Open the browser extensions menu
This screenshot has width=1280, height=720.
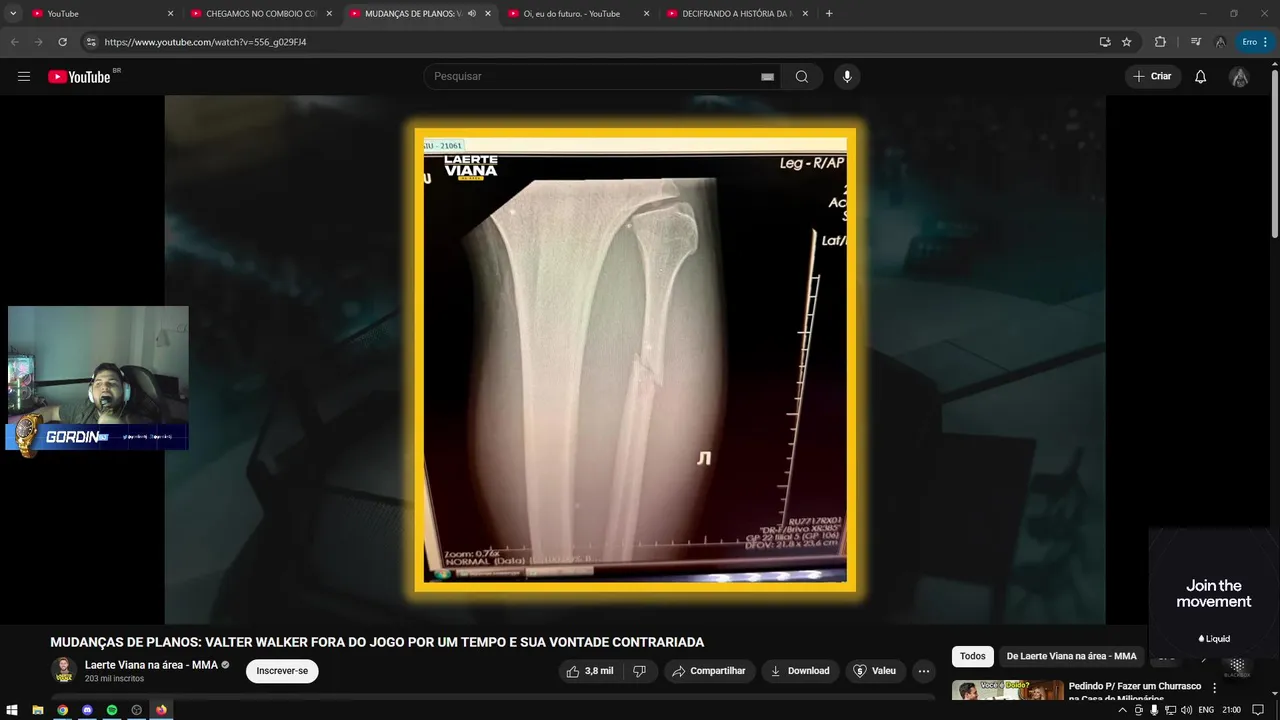click(x=1160, y=42)
